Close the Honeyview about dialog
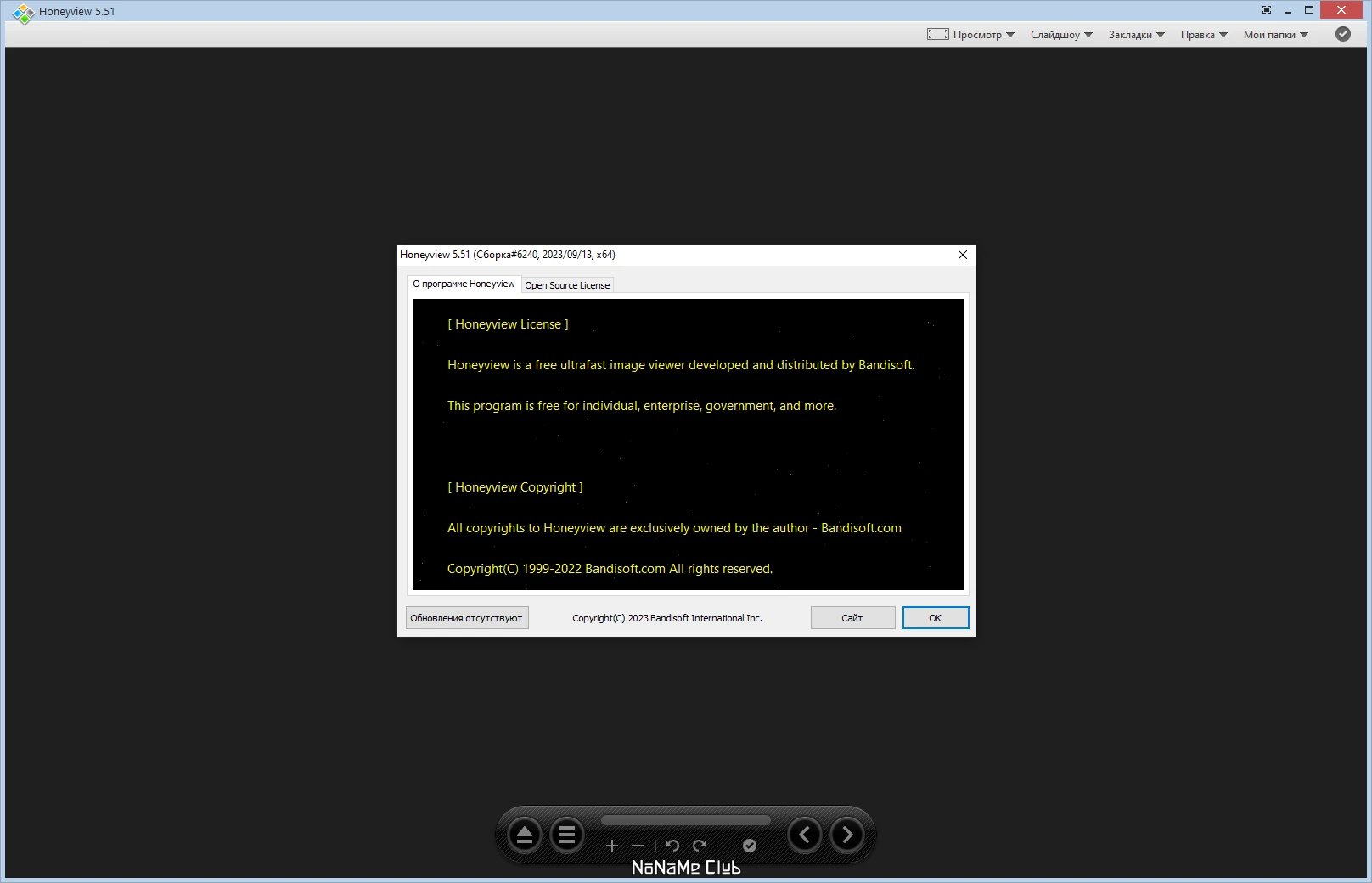 pyautogui.click(x=963, y=255)
